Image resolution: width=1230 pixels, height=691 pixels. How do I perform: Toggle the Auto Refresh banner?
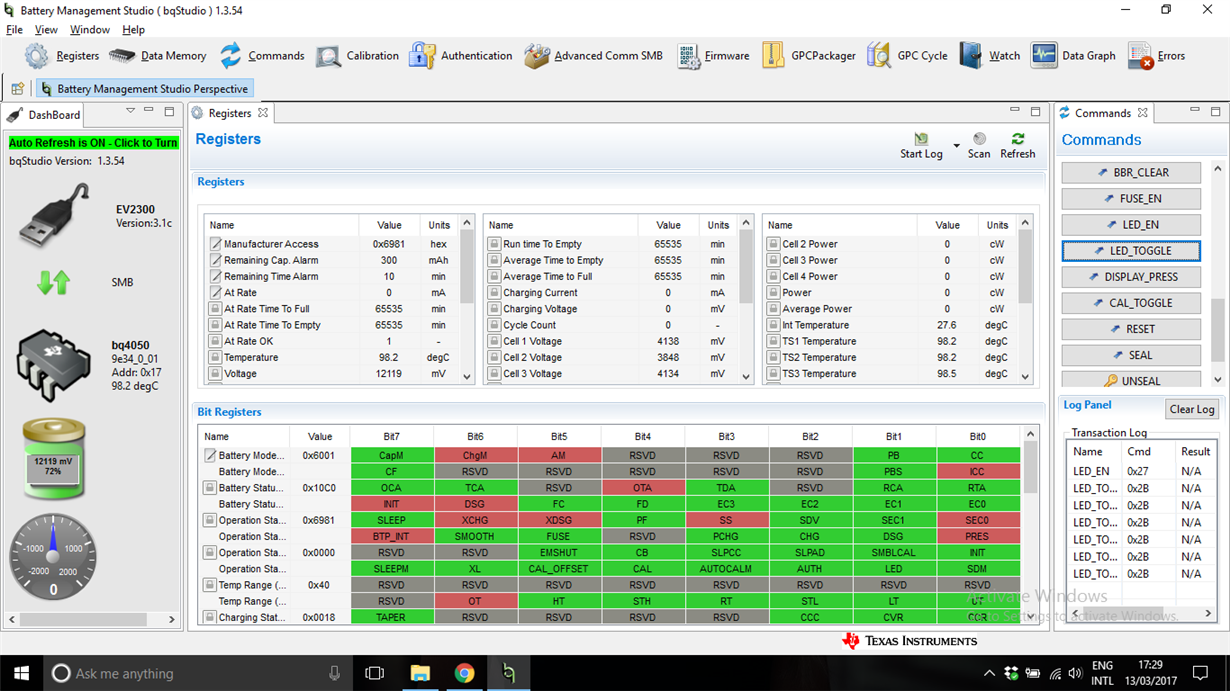[x=93, y=143]
